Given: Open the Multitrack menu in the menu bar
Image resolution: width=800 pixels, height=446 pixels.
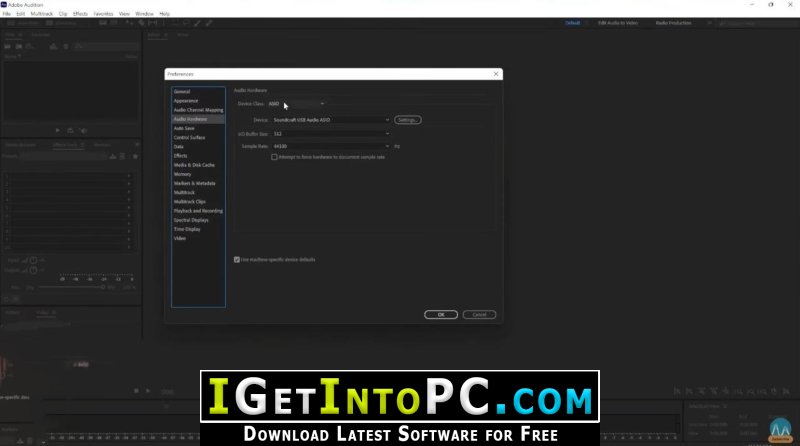Looking at the screenshot, I should 42,14.
